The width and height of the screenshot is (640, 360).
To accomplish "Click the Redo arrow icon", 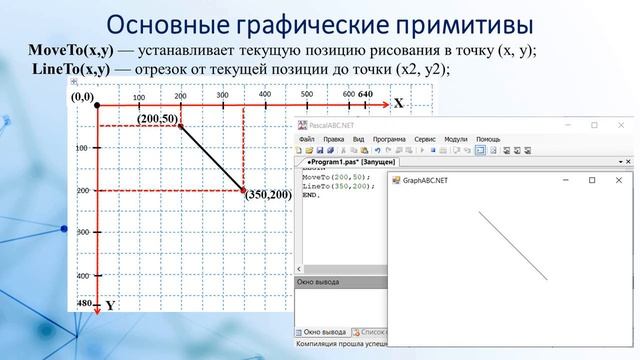I will [388, 151].
